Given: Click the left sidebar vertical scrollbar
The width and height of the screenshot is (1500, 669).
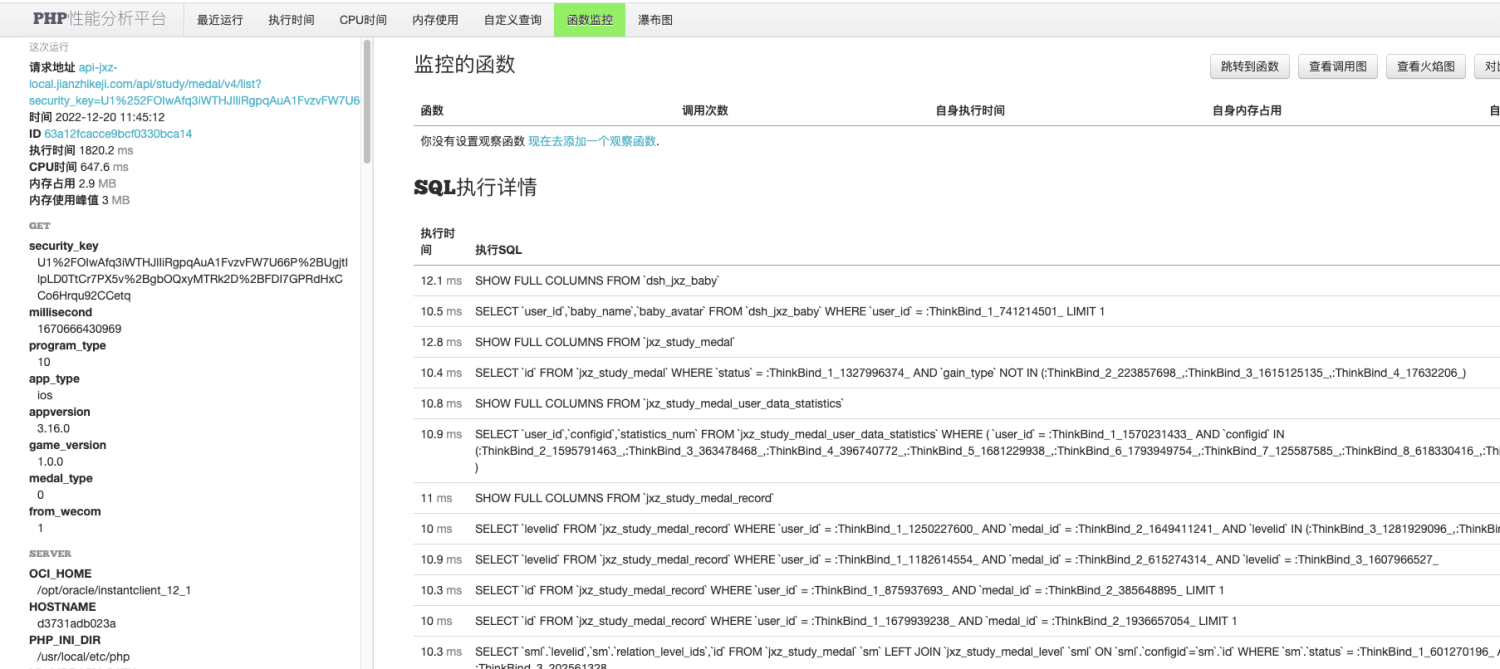Looking at the screenshot, I should click(x=367, y=100).
